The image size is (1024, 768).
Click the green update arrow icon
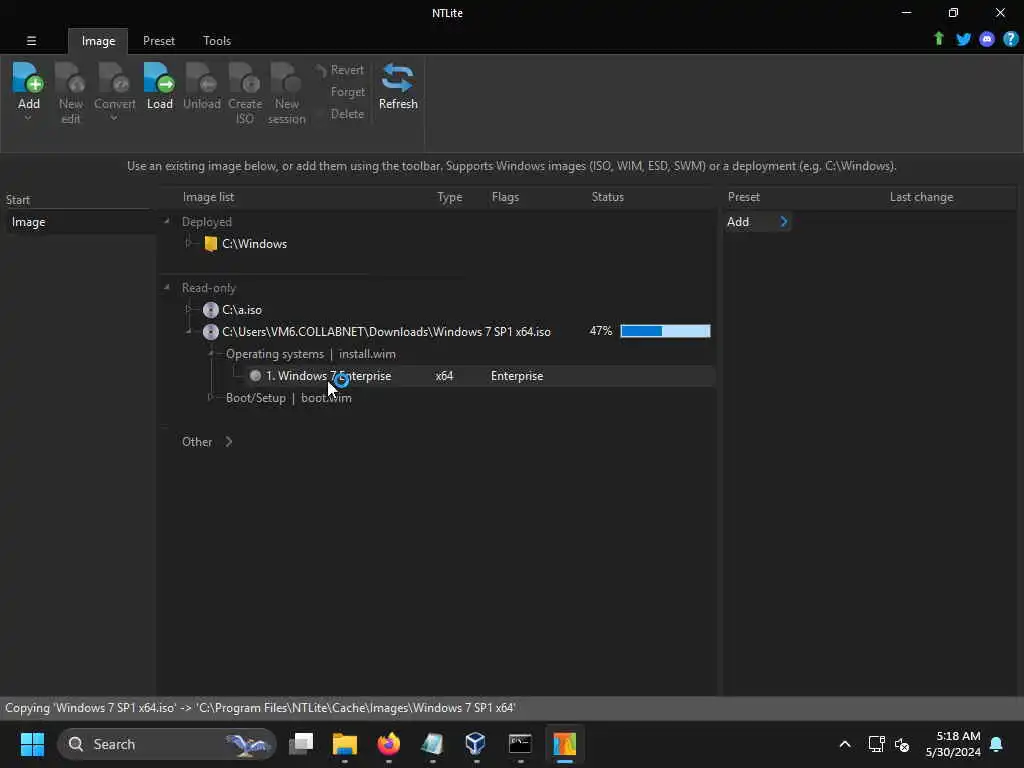[939, 39]
